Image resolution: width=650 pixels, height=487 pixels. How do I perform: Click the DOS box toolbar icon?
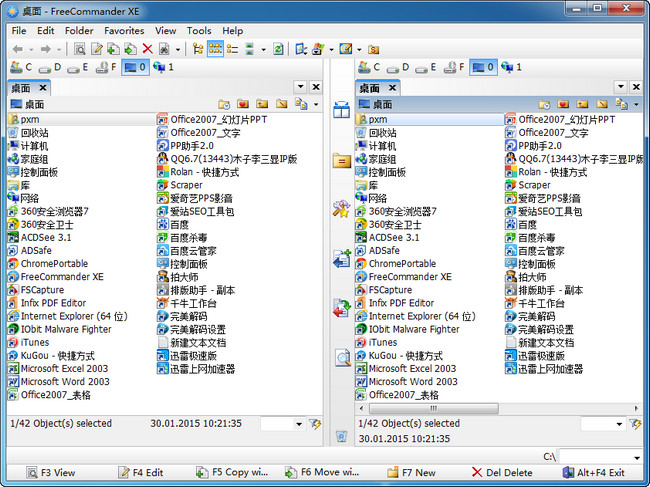point(318,49)
